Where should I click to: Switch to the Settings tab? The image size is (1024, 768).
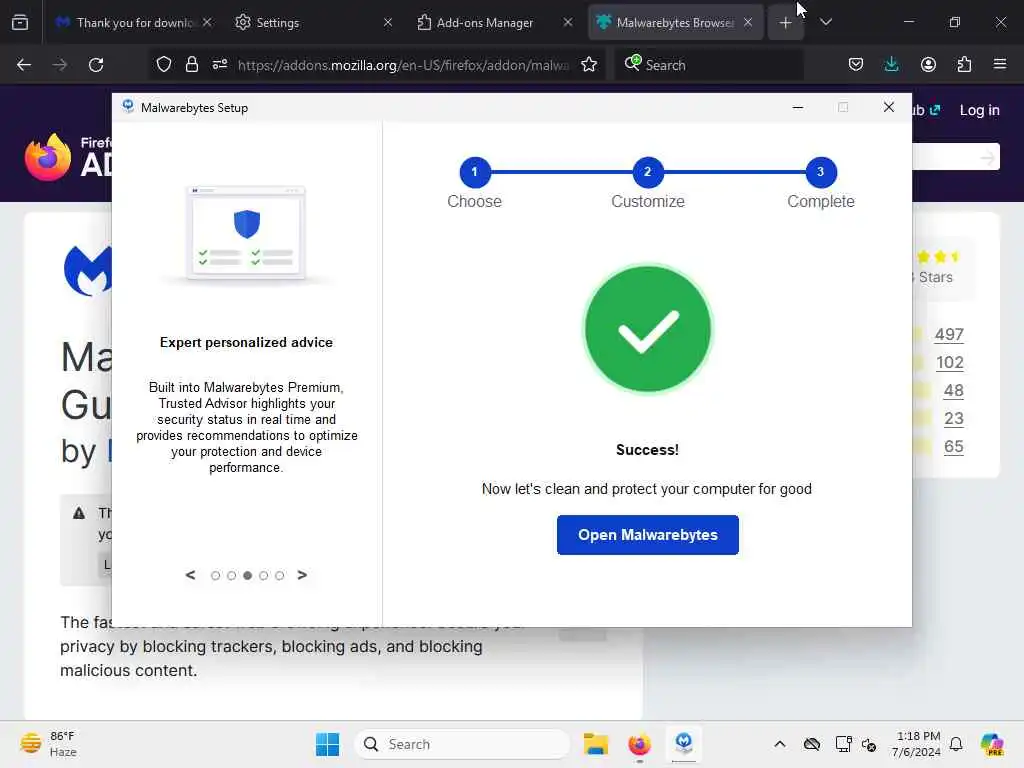click(277, 22)
